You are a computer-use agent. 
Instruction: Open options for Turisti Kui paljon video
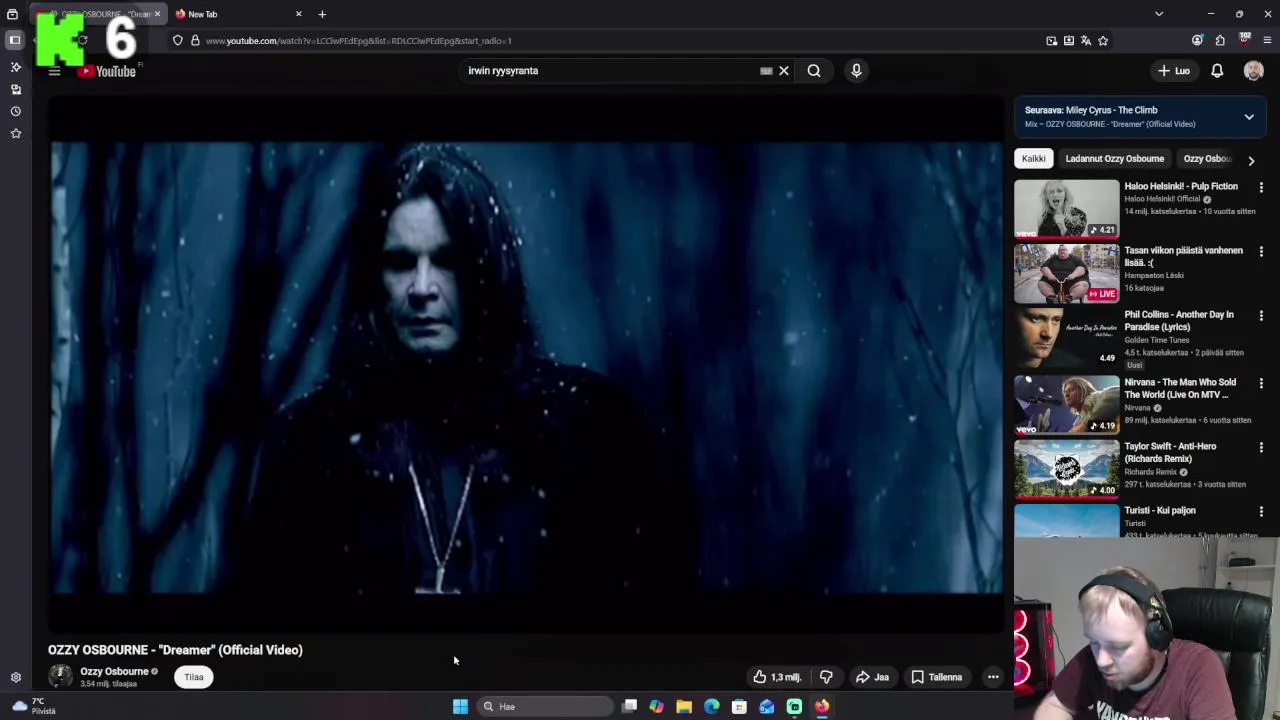click(1261, 511)
